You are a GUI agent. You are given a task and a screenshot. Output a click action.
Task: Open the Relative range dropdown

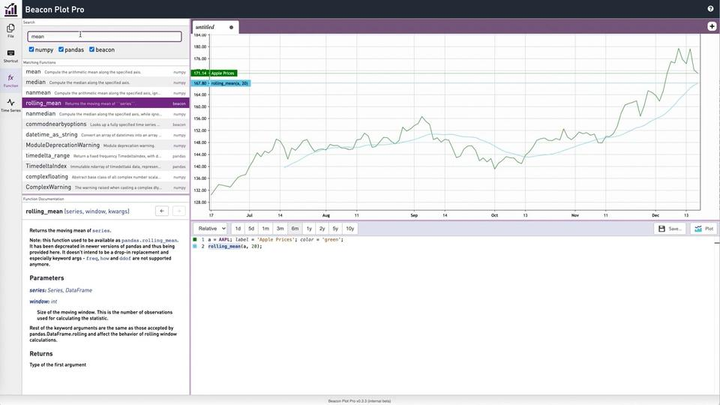point(211,229)
